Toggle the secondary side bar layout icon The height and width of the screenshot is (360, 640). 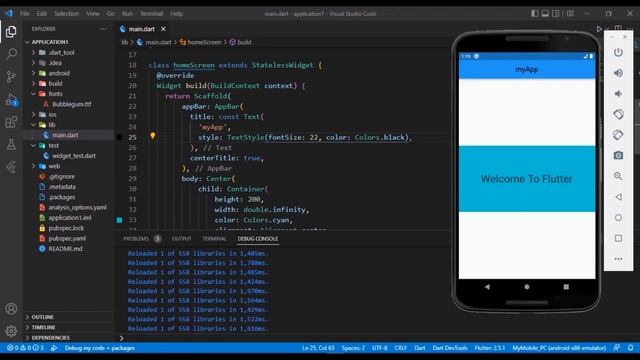pos(556,13)
